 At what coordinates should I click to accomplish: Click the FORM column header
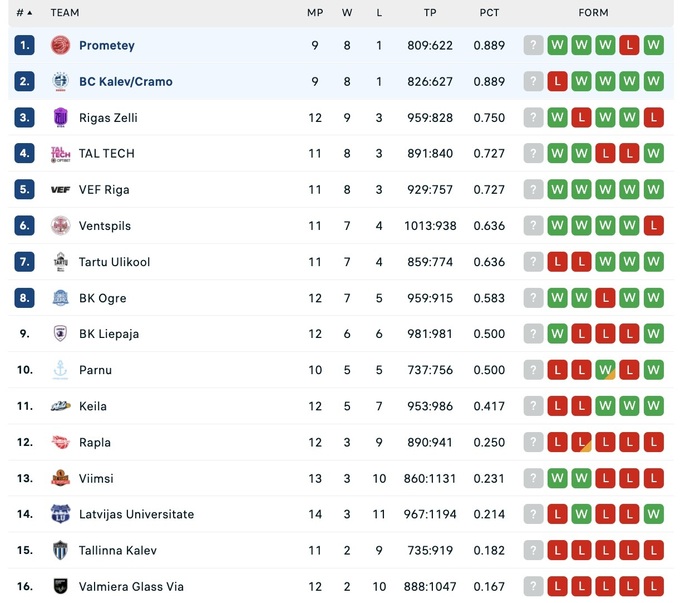point(593,13)
